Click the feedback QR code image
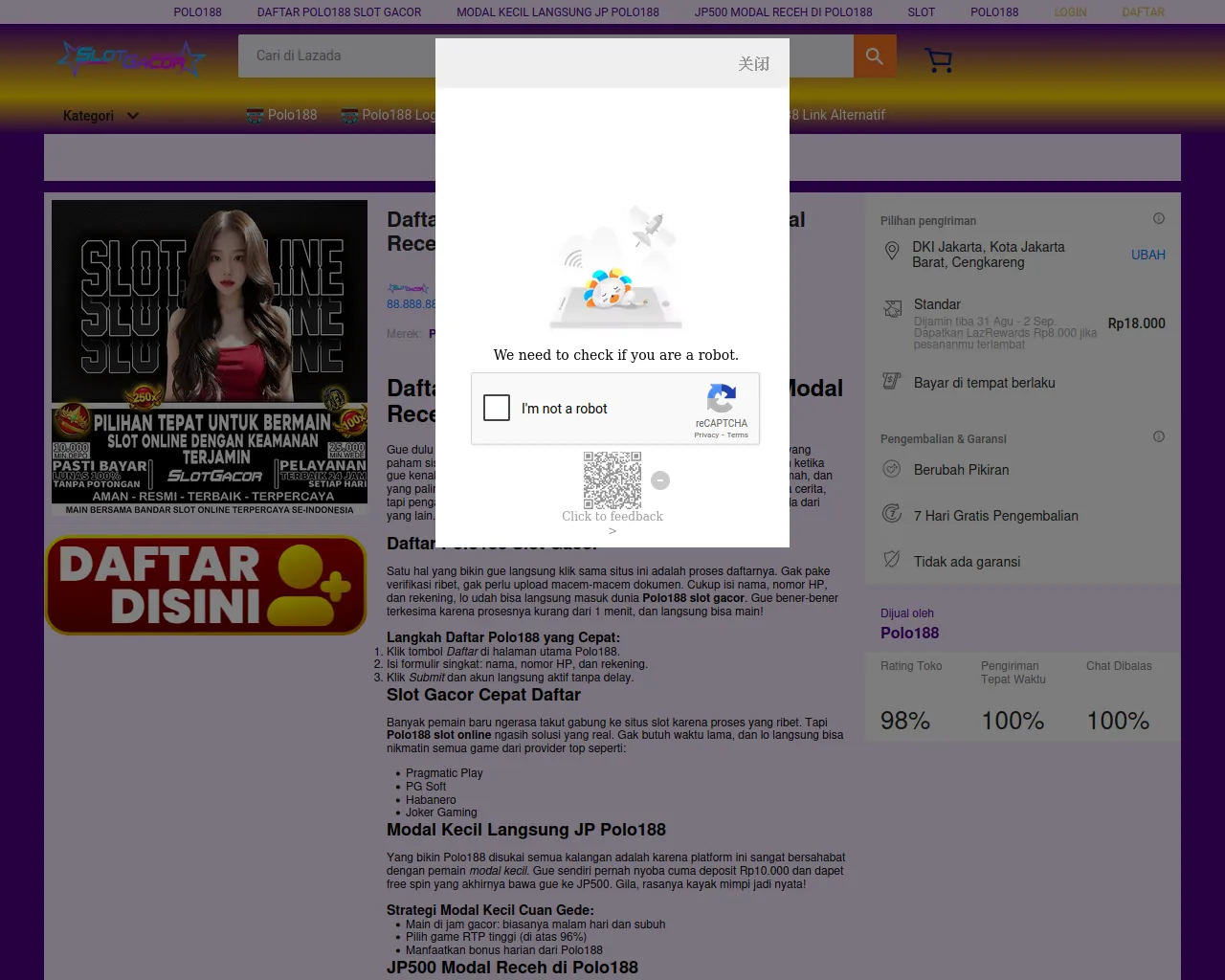 point(612,480)
